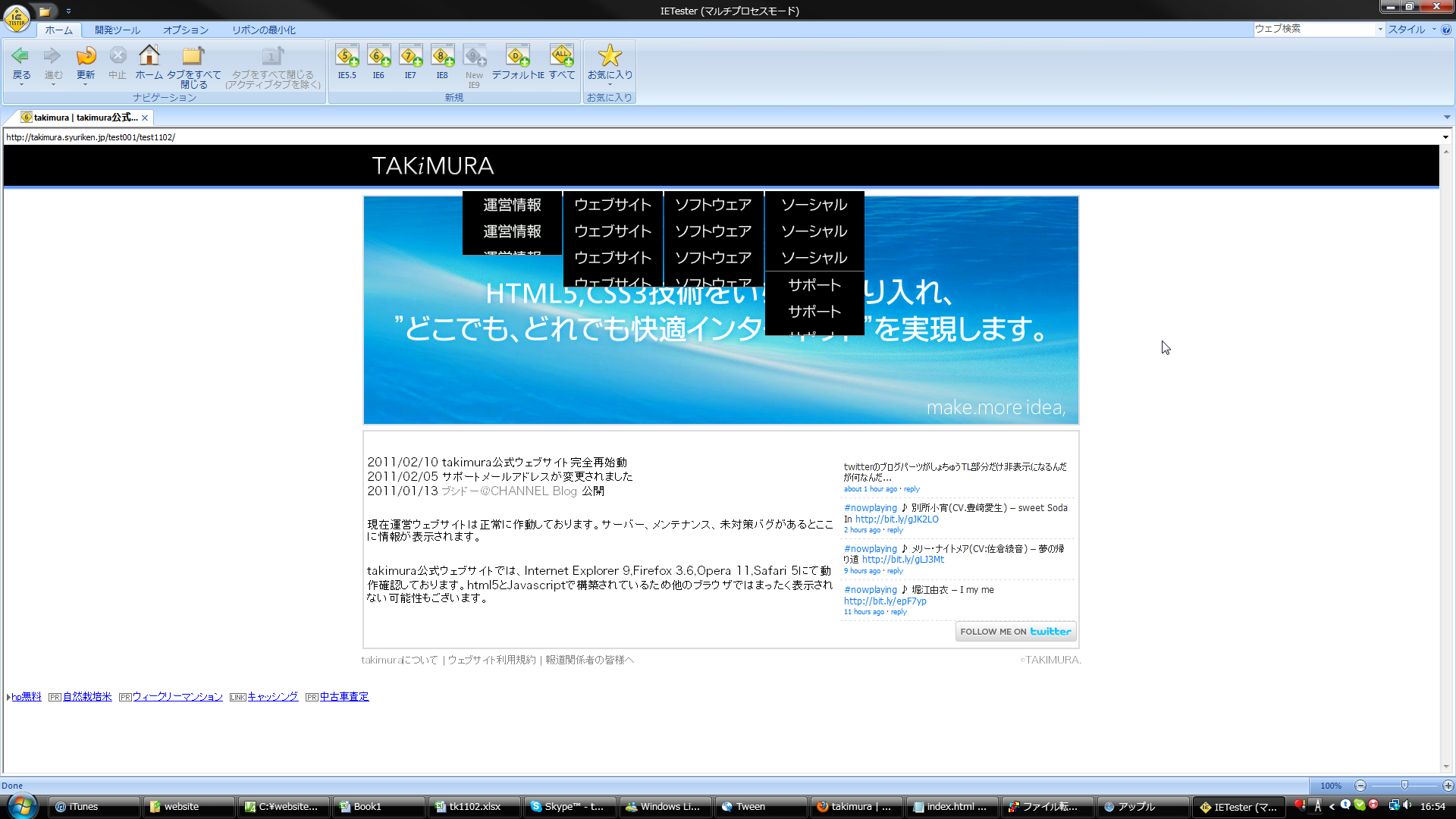Open the 中古車査定 ad link
This screenshot has width=1456, height=819.
click(344, 697)
